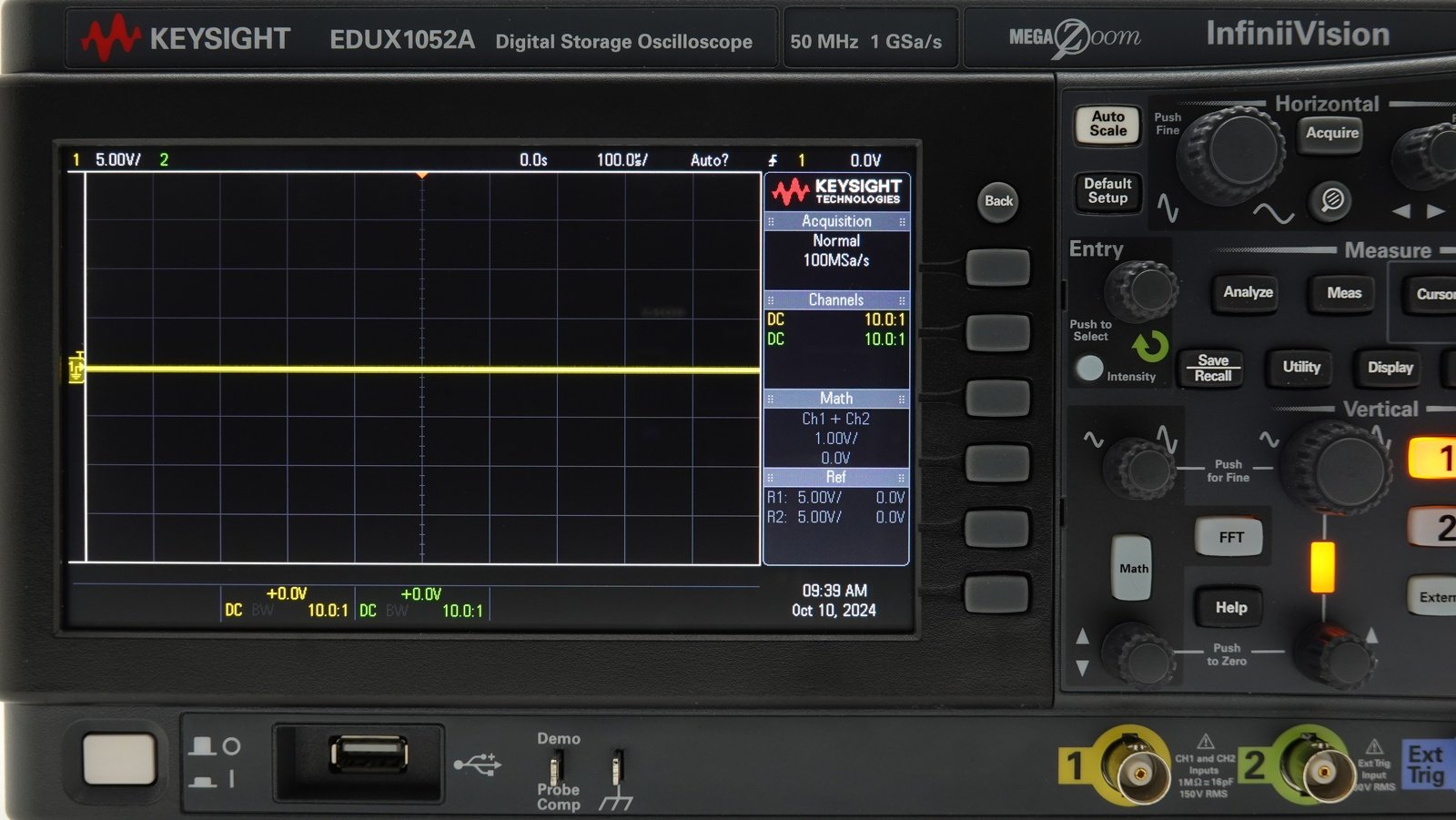This screenshot has height=820, width=1456.
Task: Tap the 100MSa/s sample rate text
Action: [836, 260]
